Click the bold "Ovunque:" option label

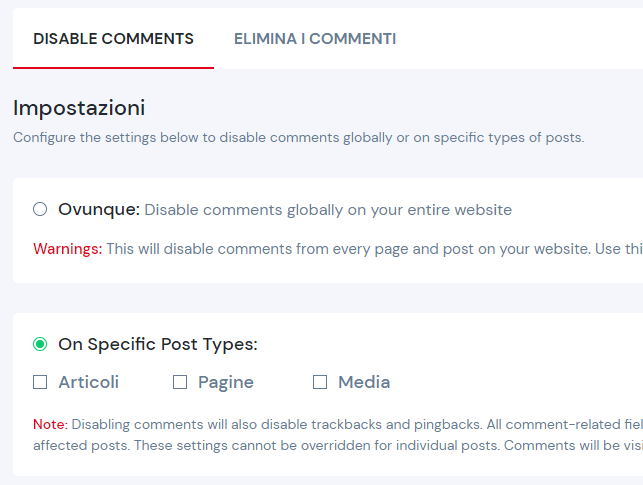(99, 210)
